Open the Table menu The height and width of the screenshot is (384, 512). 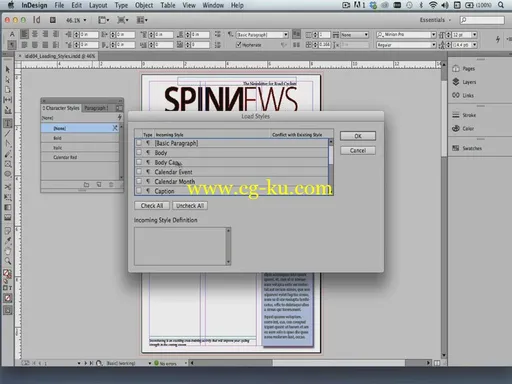(x=168, y=5)
